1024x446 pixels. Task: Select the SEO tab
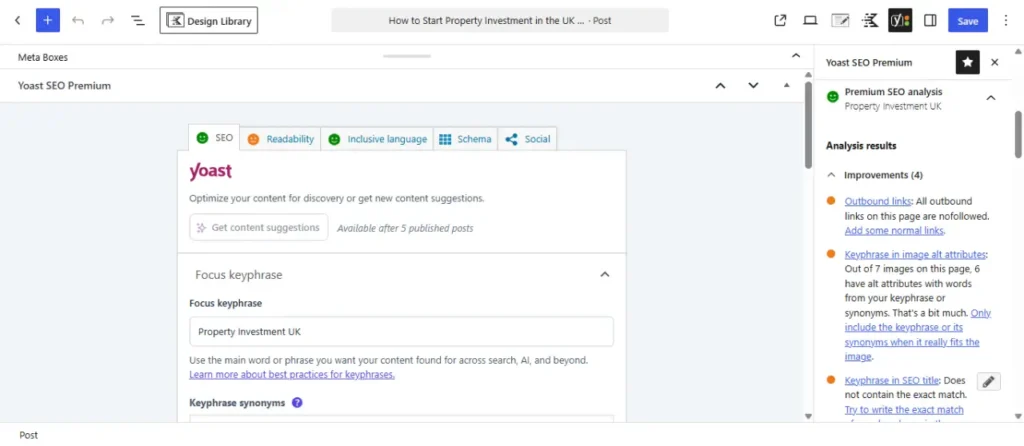(x=215, y=138)
